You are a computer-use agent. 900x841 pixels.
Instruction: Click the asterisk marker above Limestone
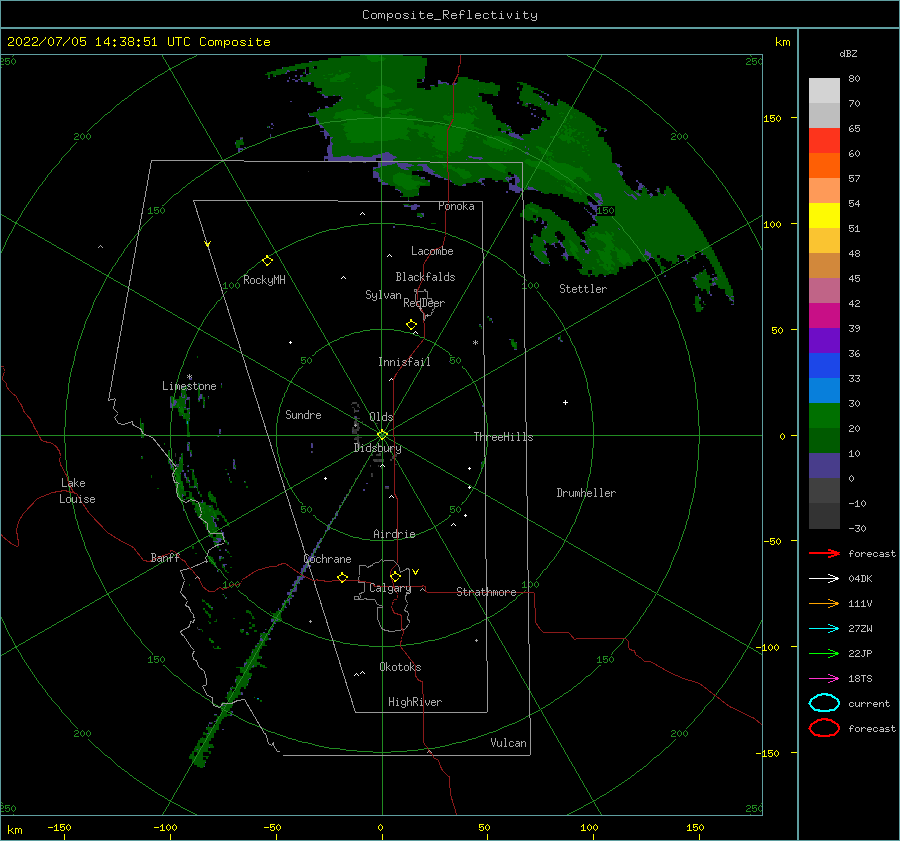[x=189, y=377]
